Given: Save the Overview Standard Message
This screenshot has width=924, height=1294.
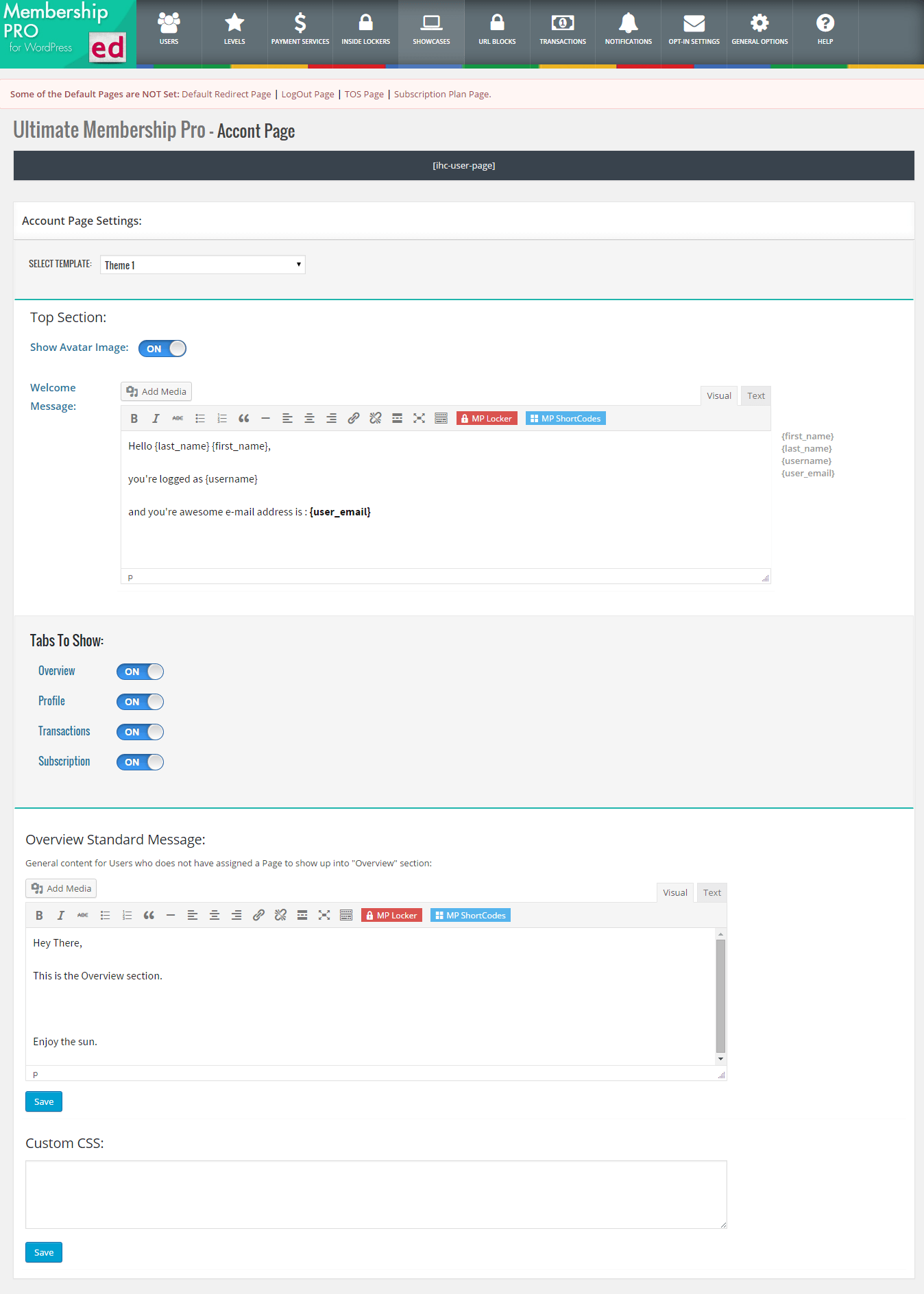Looking at the screenshot, I should coord(44,1101).
